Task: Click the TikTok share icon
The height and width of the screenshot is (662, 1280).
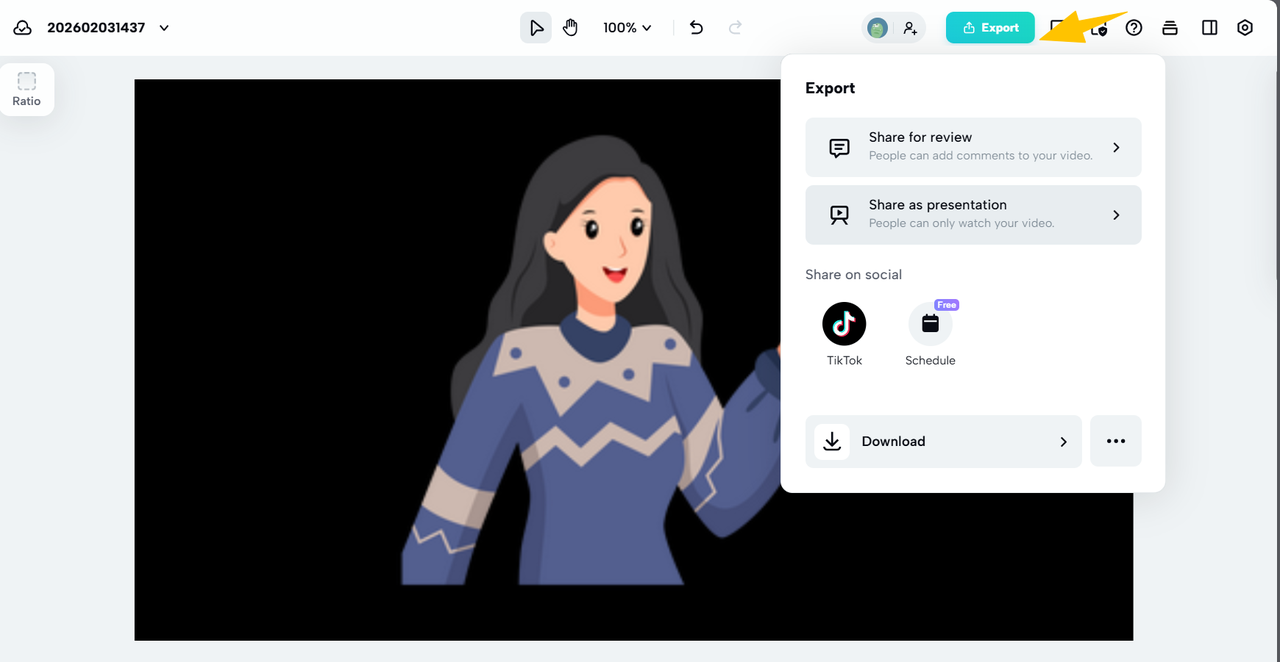Action: pos(843,323)
